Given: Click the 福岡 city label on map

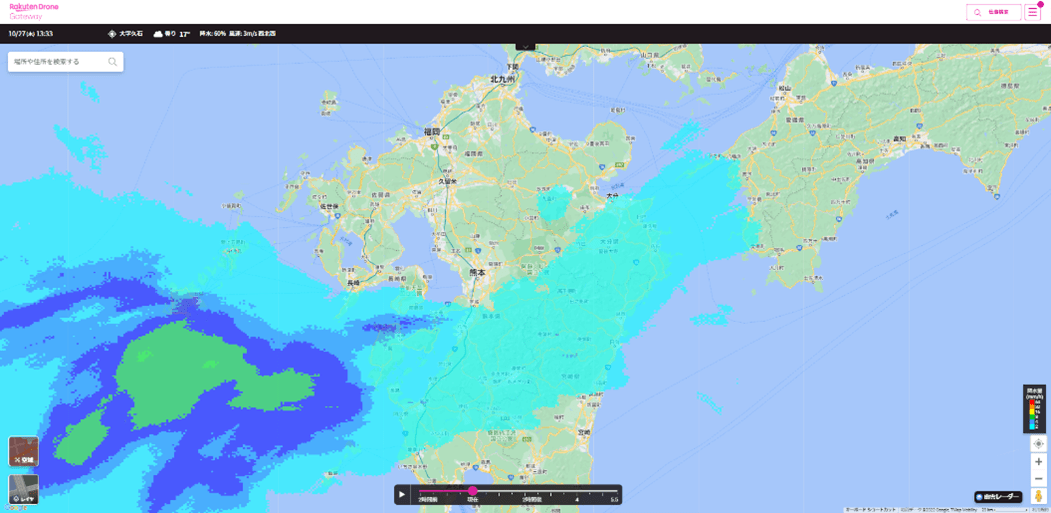Looking at the screenshot, I should (x=432, y=132).
